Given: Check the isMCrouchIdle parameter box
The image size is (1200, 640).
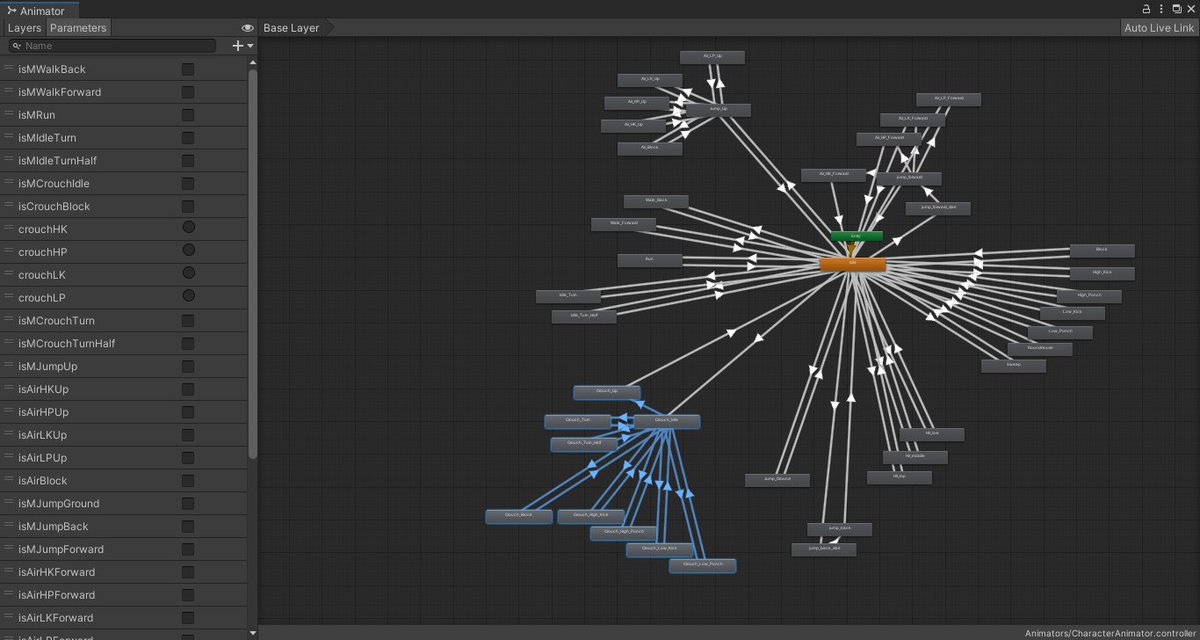Looking at the screenshot, I should click(x=188, y=183).
